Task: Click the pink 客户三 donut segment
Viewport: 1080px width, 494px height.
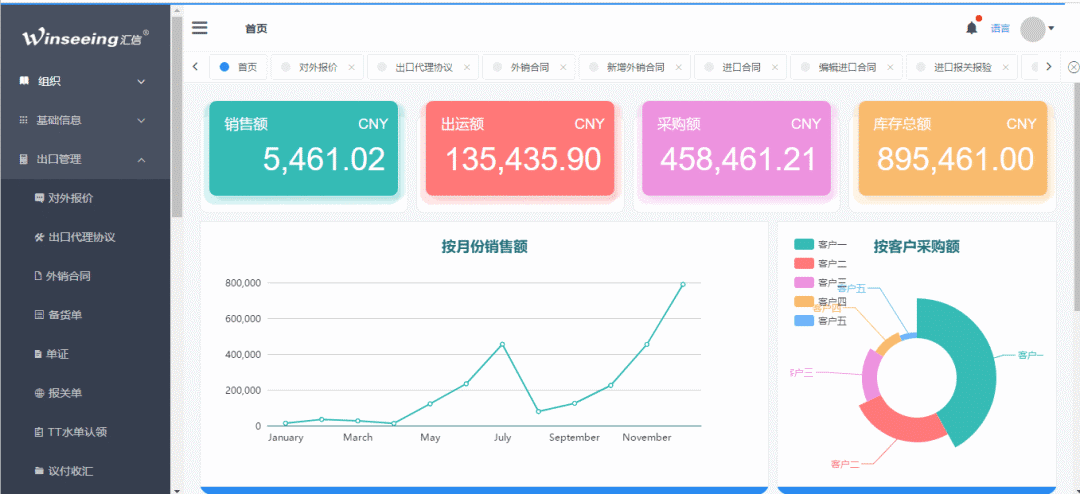Action: coord(871,374)
